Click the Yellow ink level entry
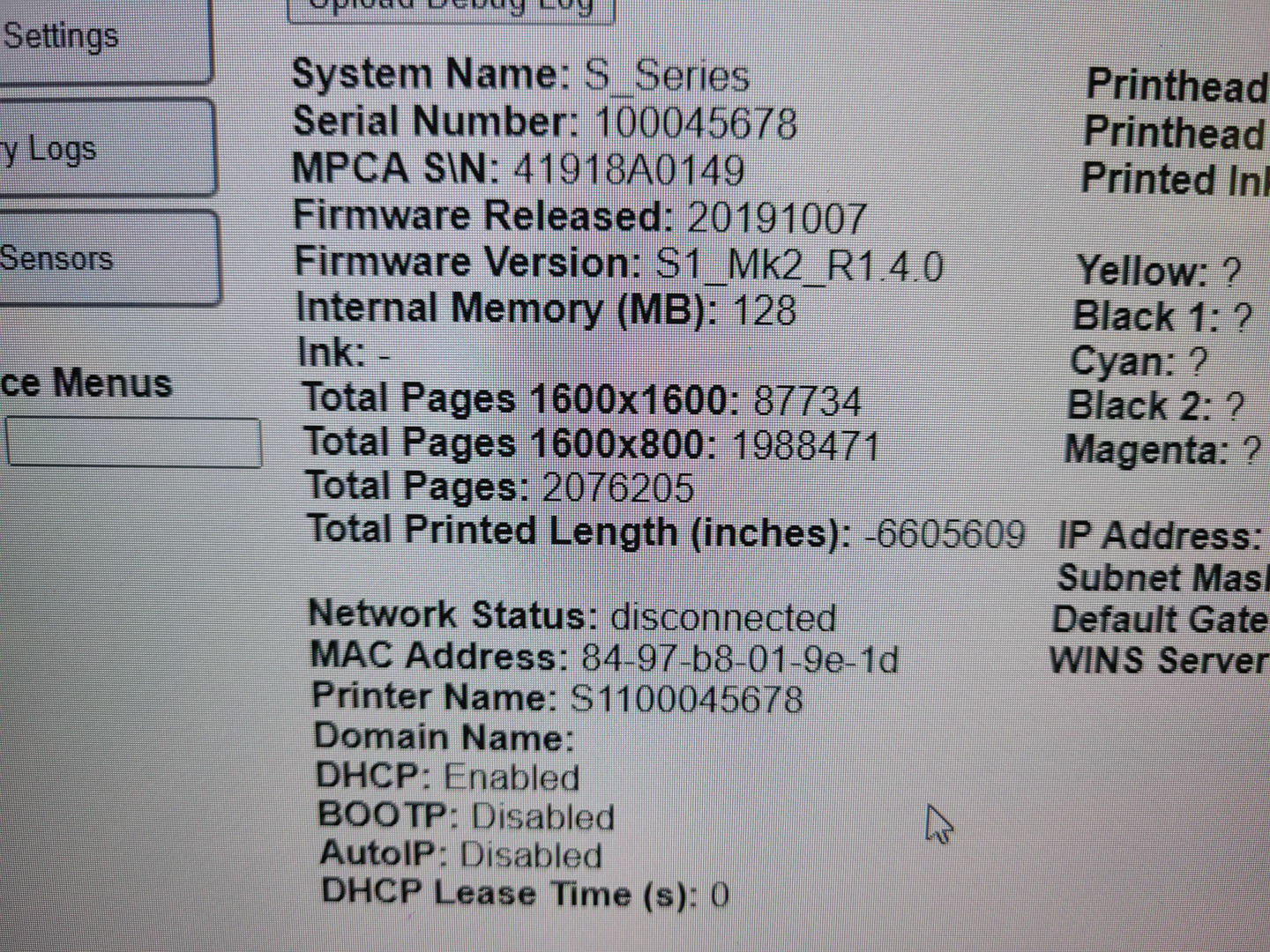1270x952 pixels. click(1158, 271)
